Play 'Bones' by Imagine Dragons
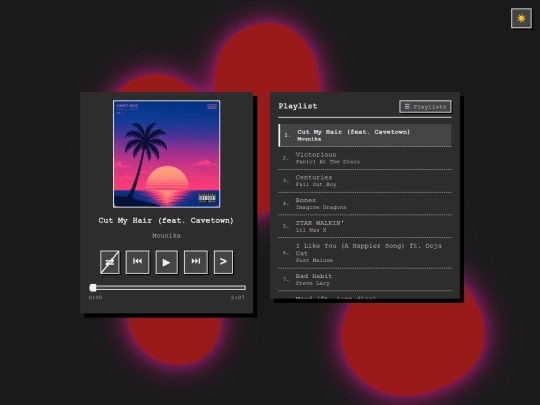 coord(365,204)
